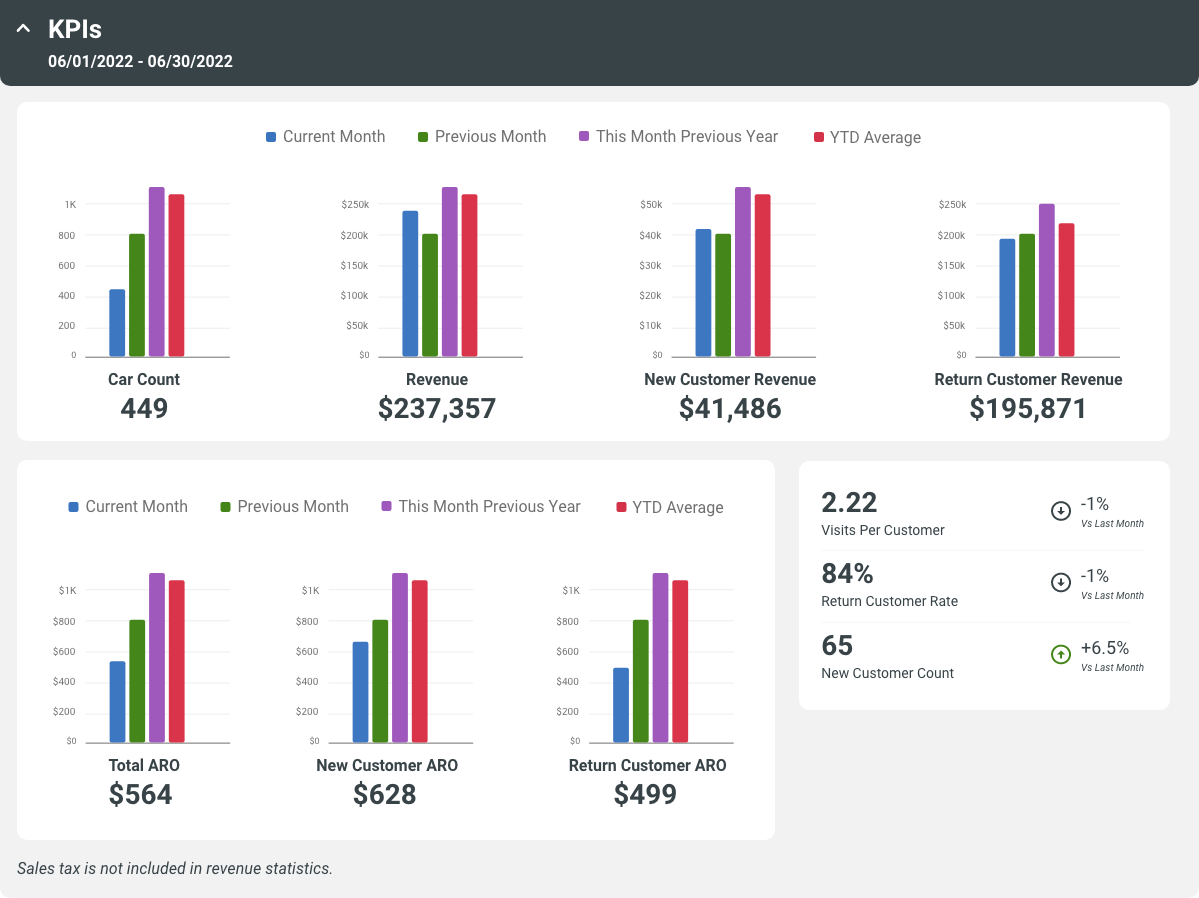Click Revenue chart purple previous year bar

(x=450, y=272)
